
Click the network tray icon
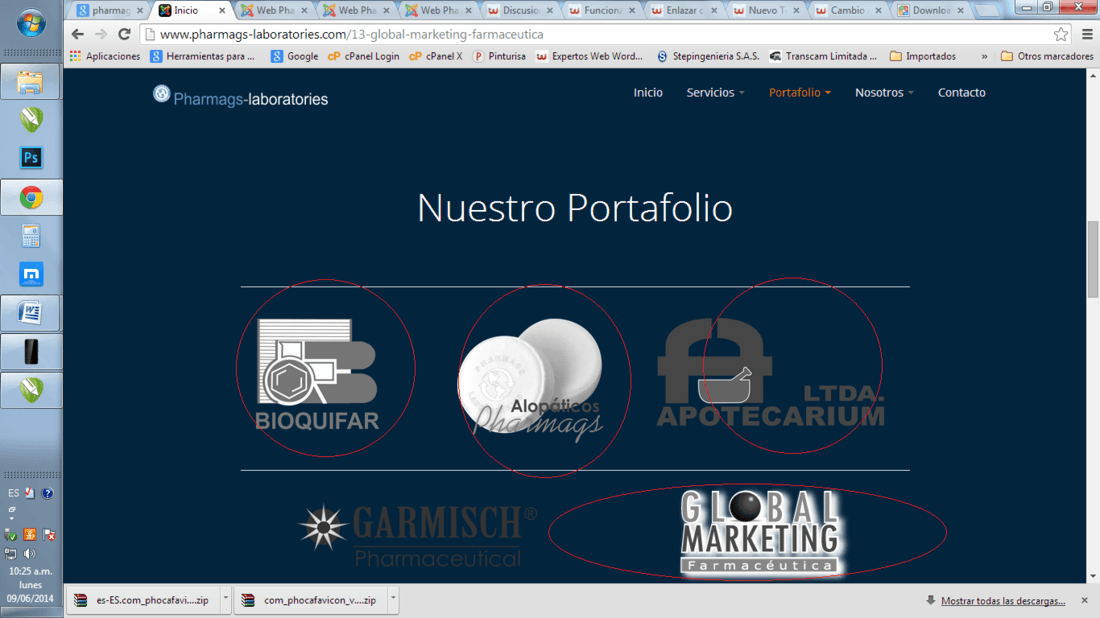[x=11, y=553]
